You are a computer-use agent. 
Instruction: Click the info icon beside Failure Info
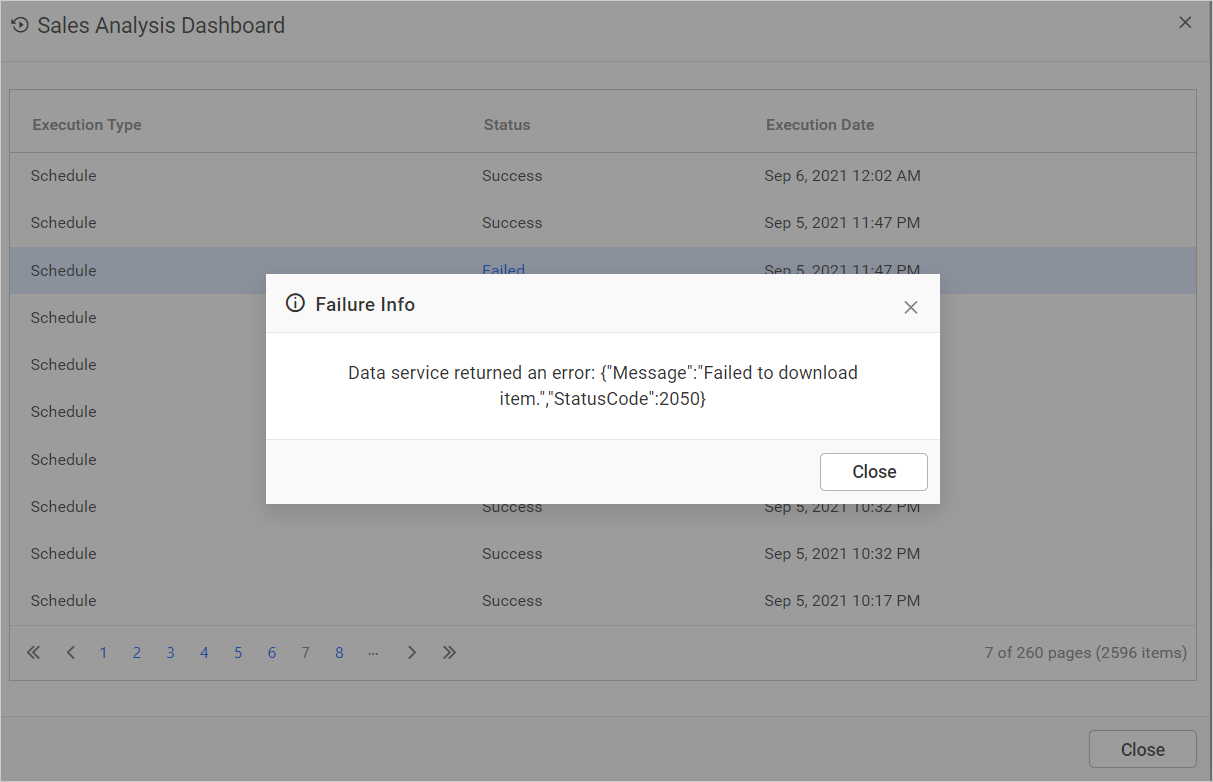[295, 304]
